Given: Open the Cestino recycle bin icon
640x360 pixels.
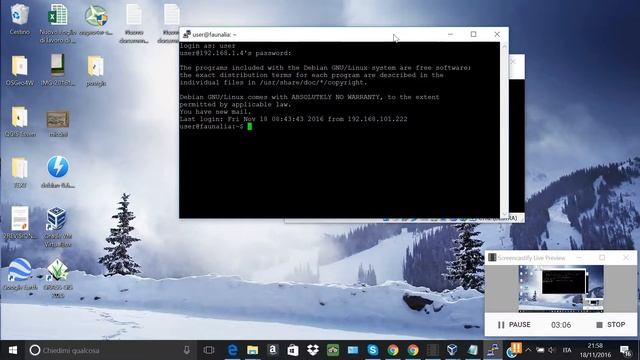Looking at the screenshot, I should [x=19, y=15].
